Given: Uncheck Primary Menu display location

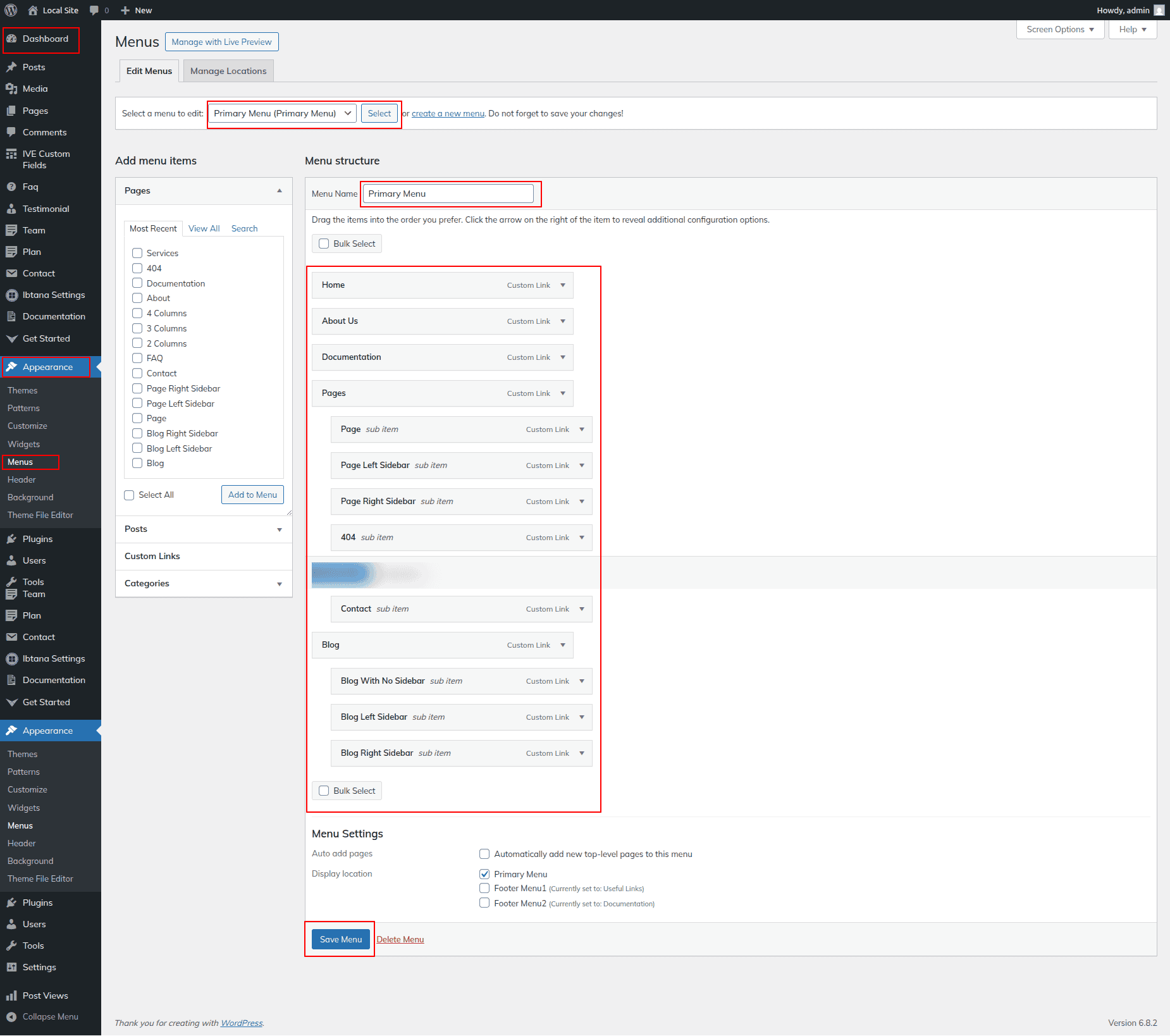Looking at the screenshot, I should pyautogui.click(x=484, y=874).
